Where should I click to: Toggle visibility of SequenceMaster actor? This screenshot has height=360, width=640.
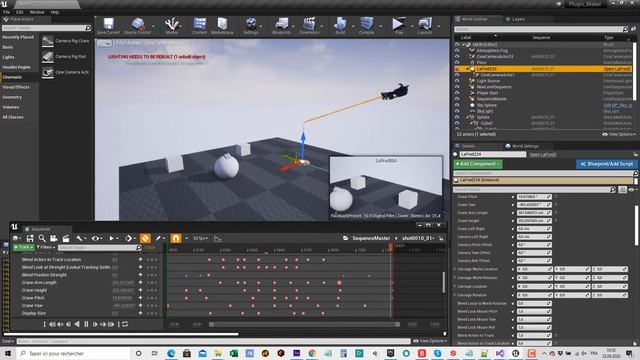tap(457, 99)
